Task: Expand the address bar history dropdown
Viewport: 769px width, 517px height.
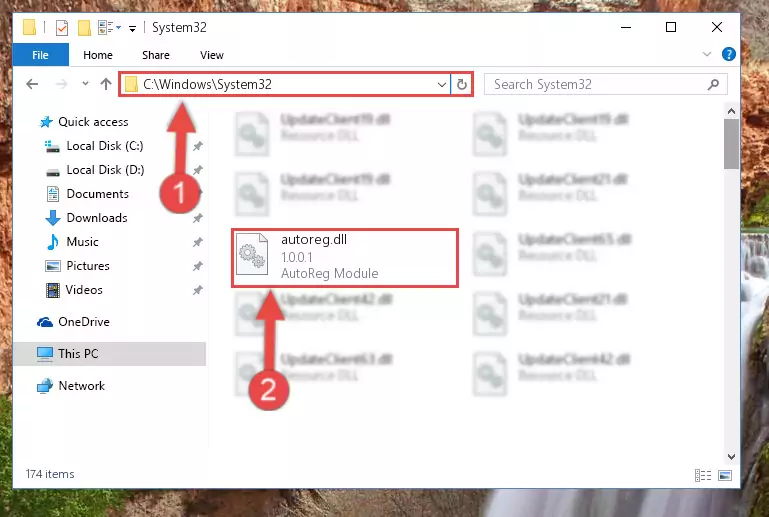Action: point(441,84)
